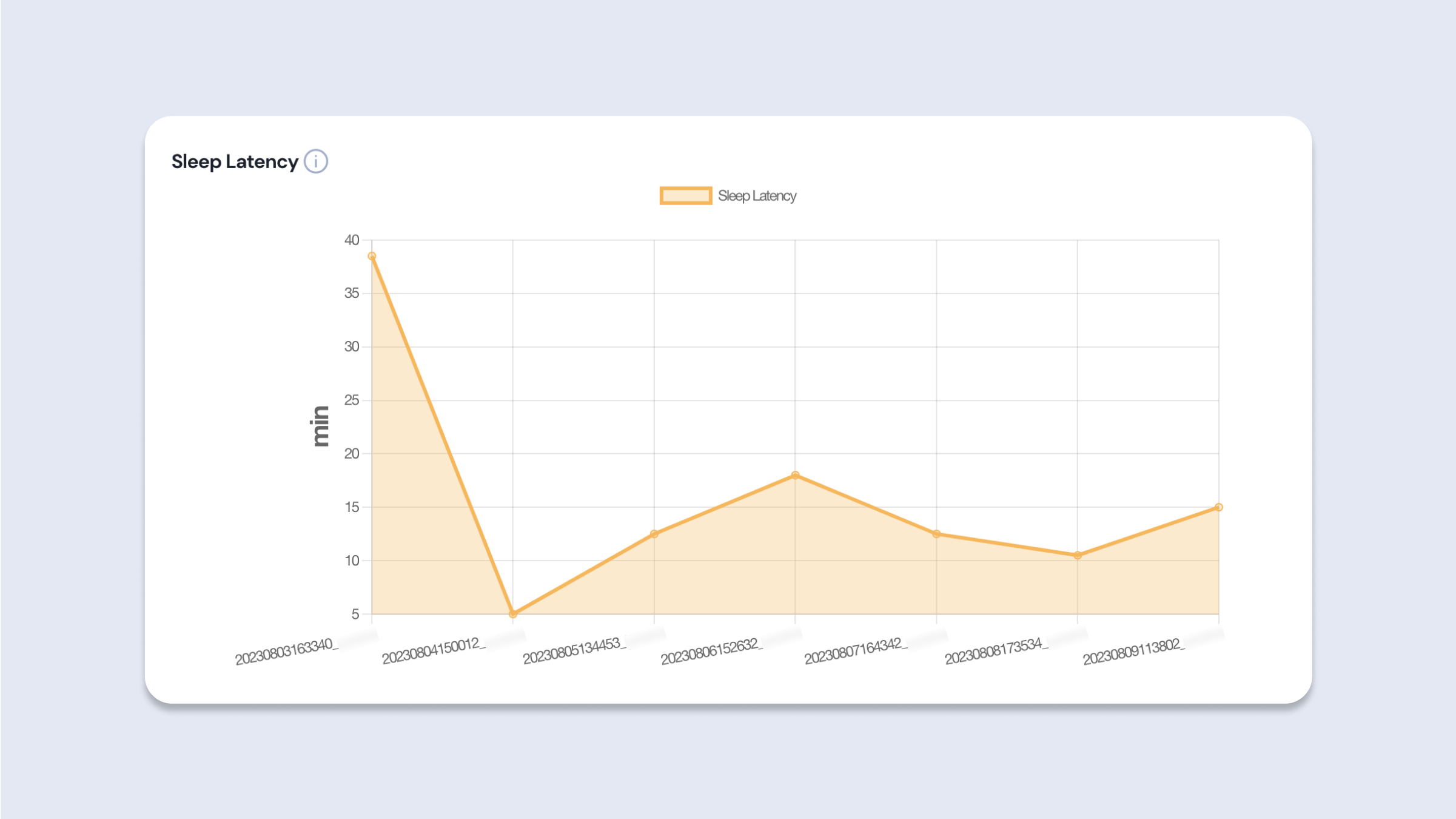Select data point for 20230805134453

click(x=654, y=534)
